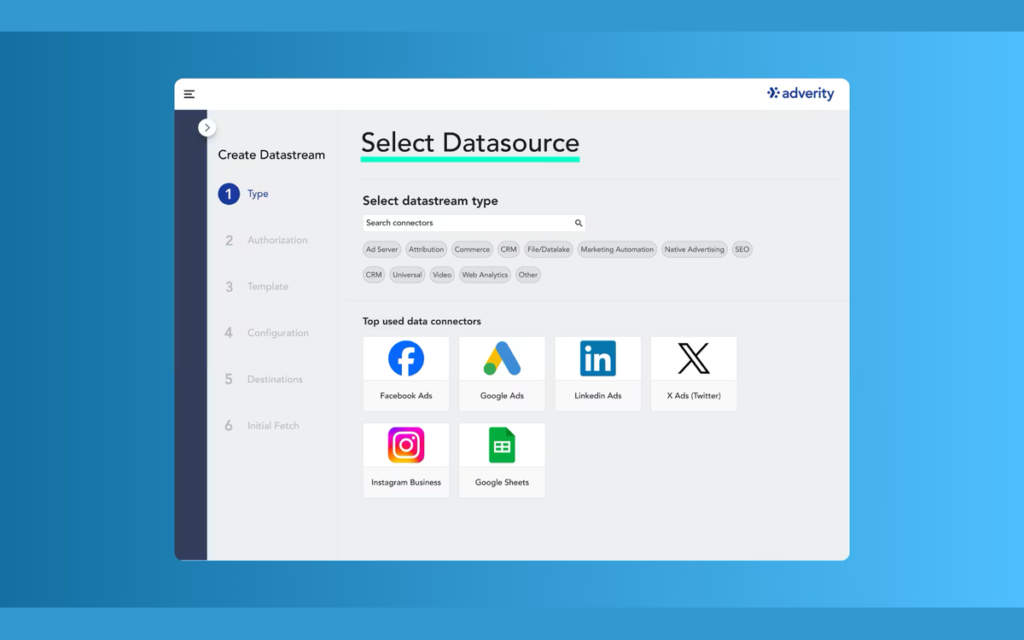Click the search magnifier icon
The image size is (1024, 640).
point(578,223)
